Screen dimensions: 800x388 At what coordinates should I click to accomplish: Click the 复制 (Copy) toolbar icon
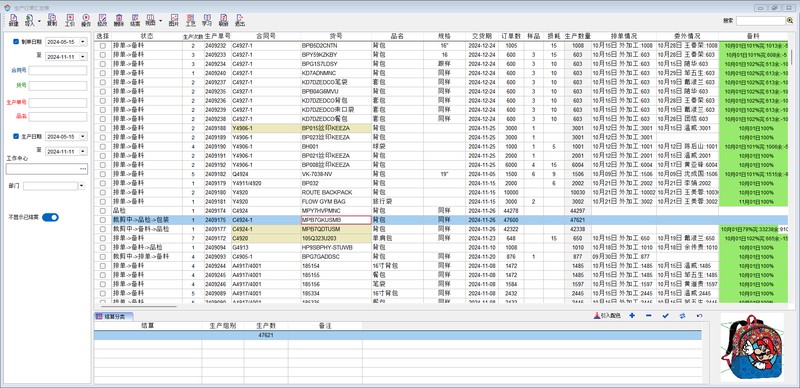52,20
